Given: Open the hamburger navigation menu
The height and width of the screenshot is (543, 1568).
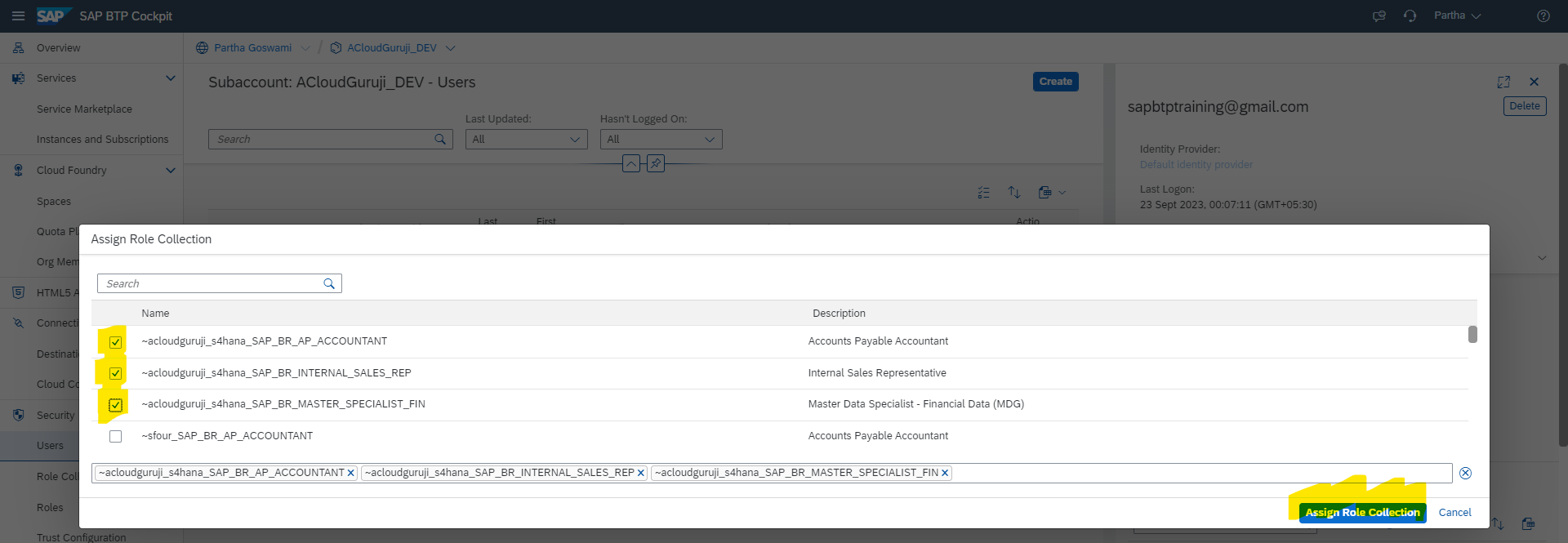Looking at the screenshot, I should [x=18, y=16].
